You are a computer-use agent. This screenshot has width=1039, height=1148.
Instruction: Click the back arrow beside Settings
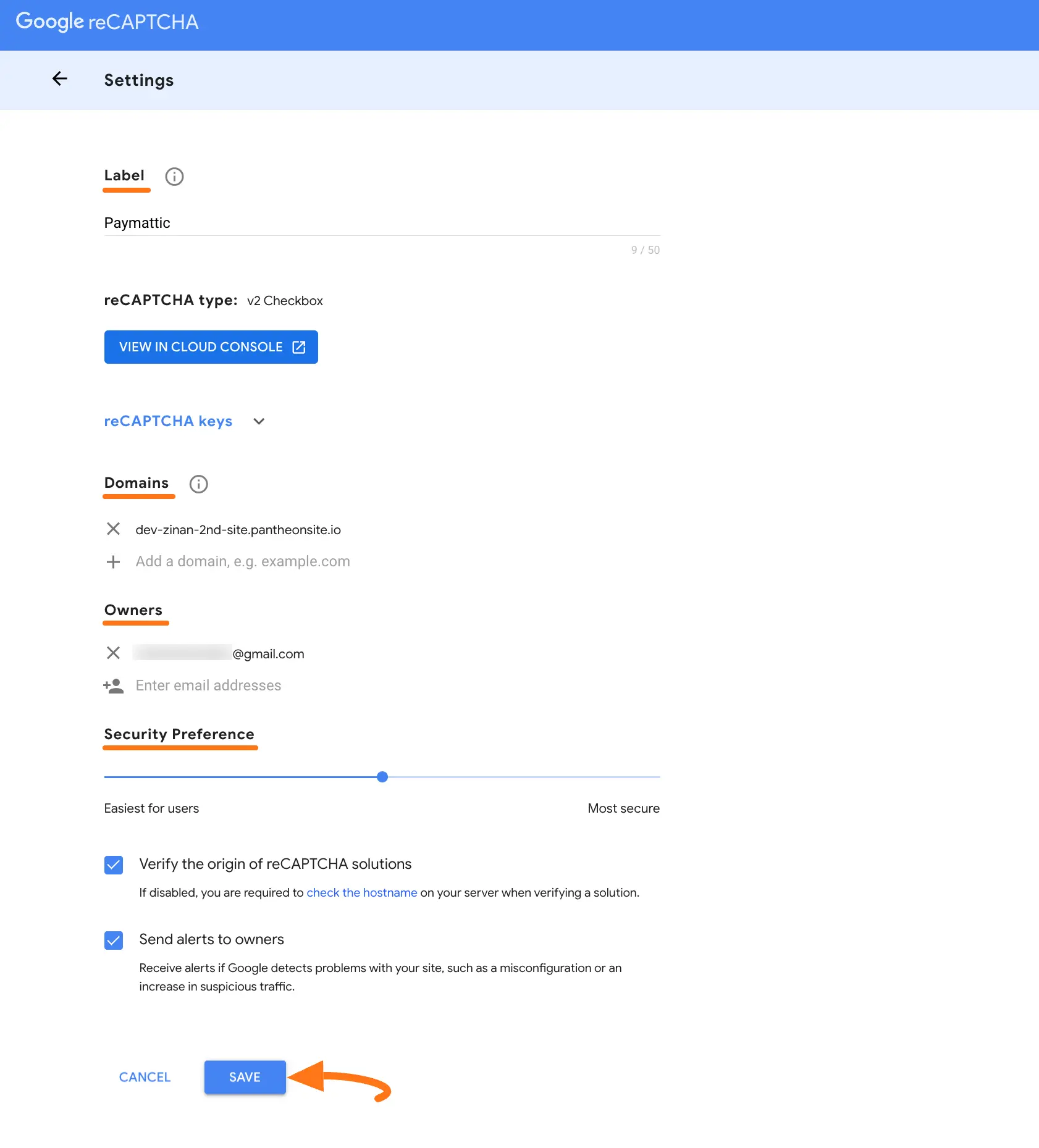[59, 79]
